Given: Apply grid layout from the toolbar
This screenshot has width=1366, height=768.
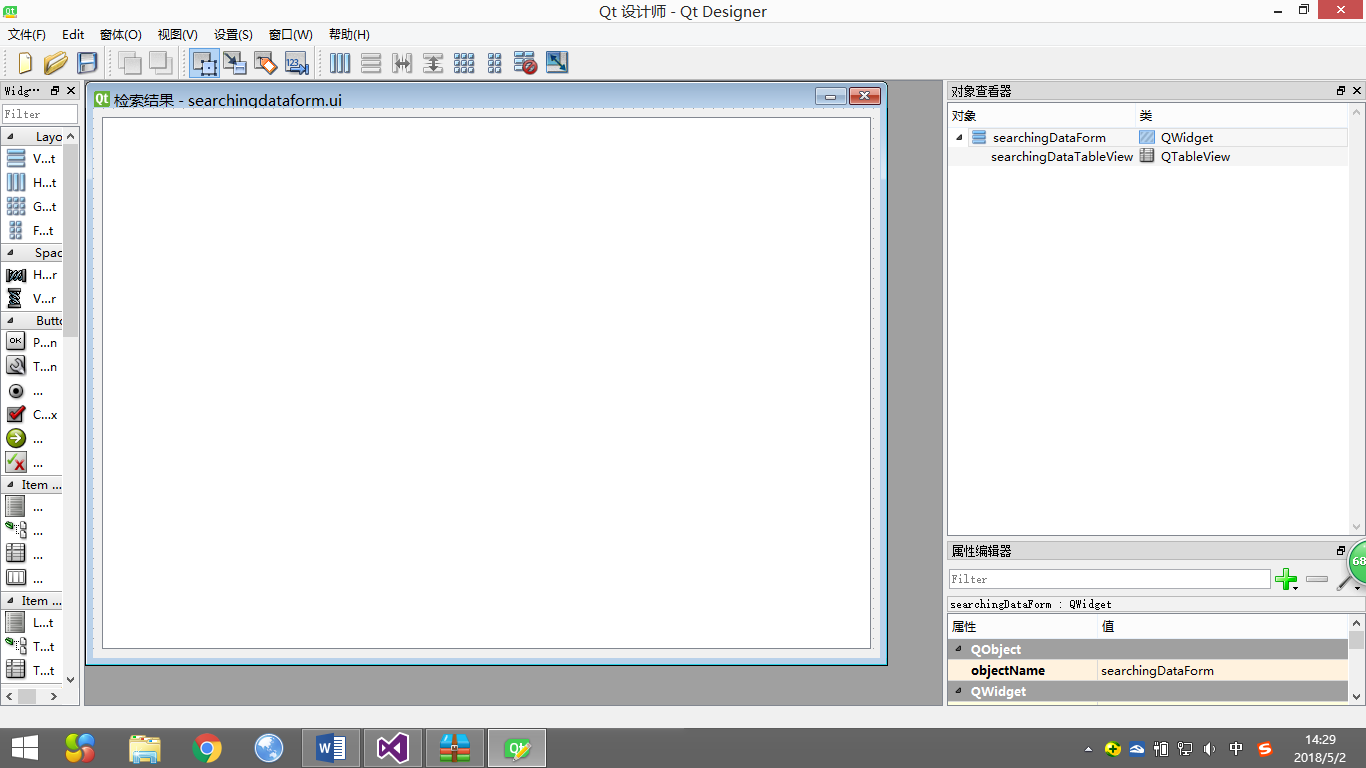Looking at the screenshot, I should pyautogui.click(x=464, y=63).
